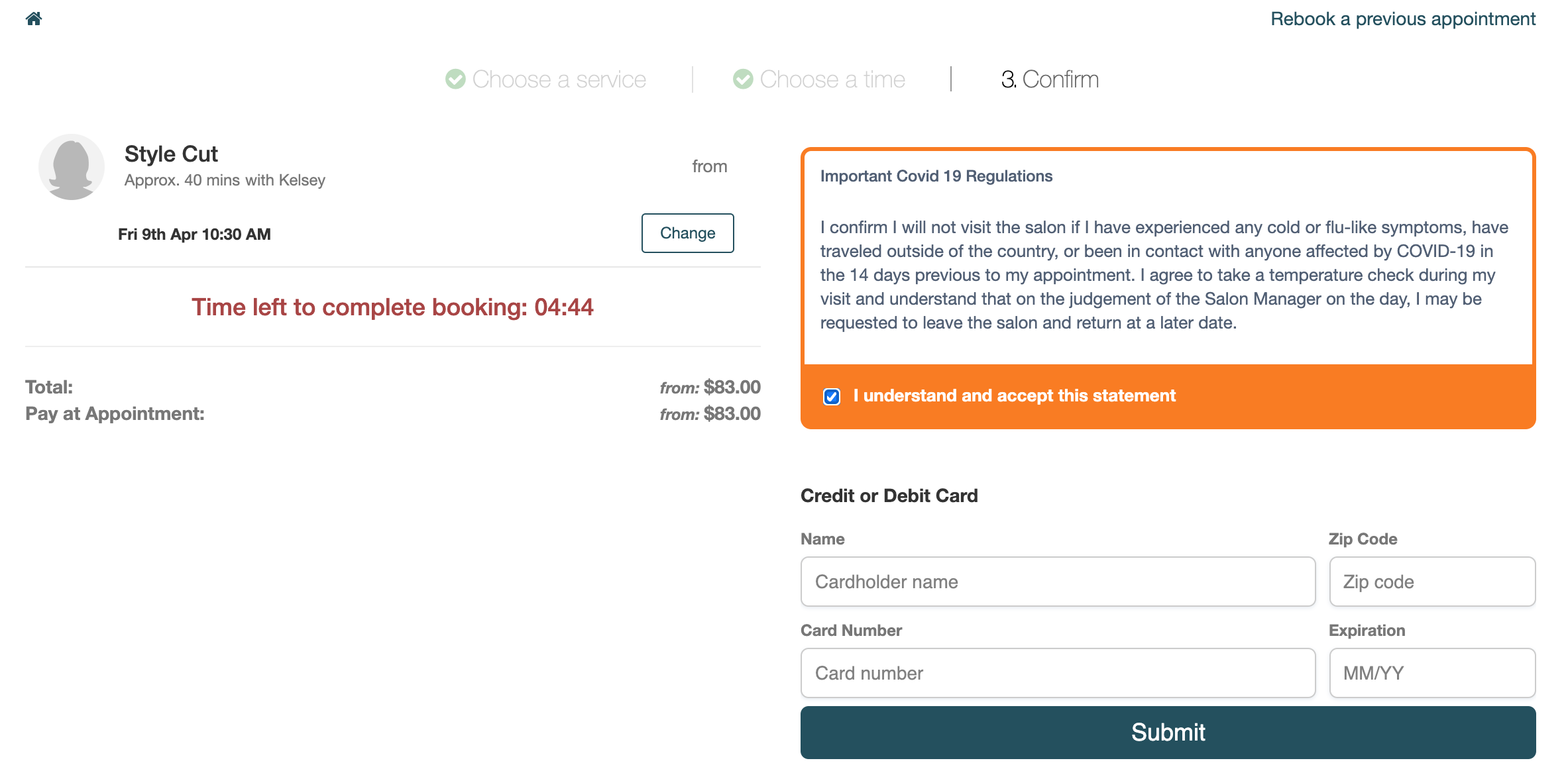Submit the booking form
Image resolution: width=1568 pixels, height=775 pixels.
pyautogui.click(x=1168, y=733)
